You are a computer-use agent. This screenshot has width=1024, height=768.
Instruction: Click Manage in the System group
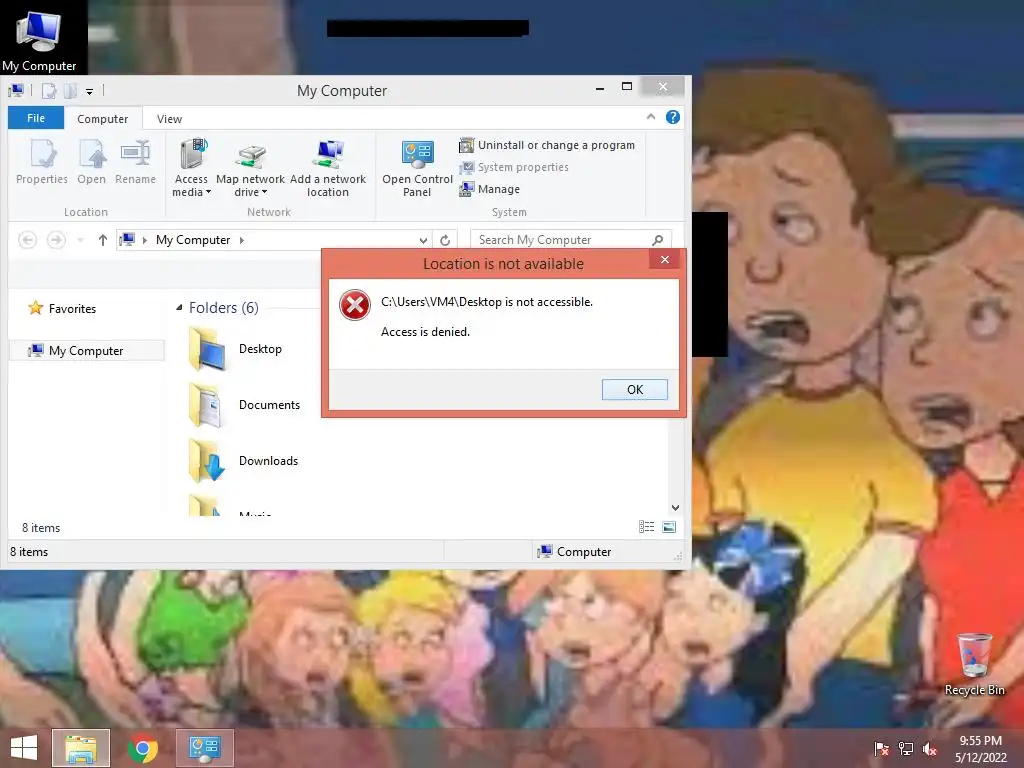point(490,189)
